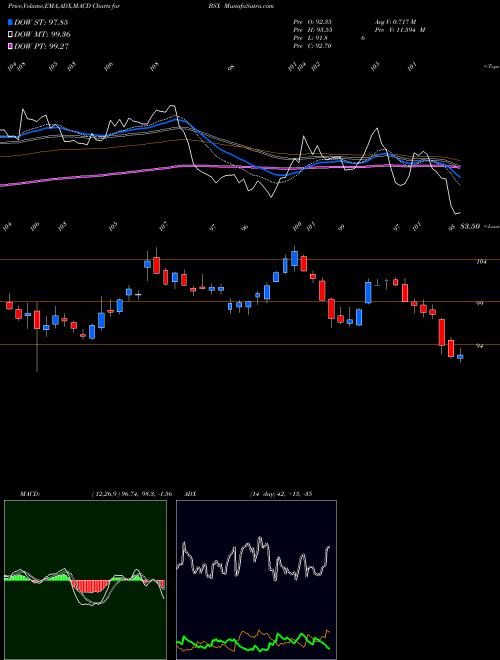Select the 'DOW ST: 97.83' legend text

pyautogui.click(x=41, y=22)
